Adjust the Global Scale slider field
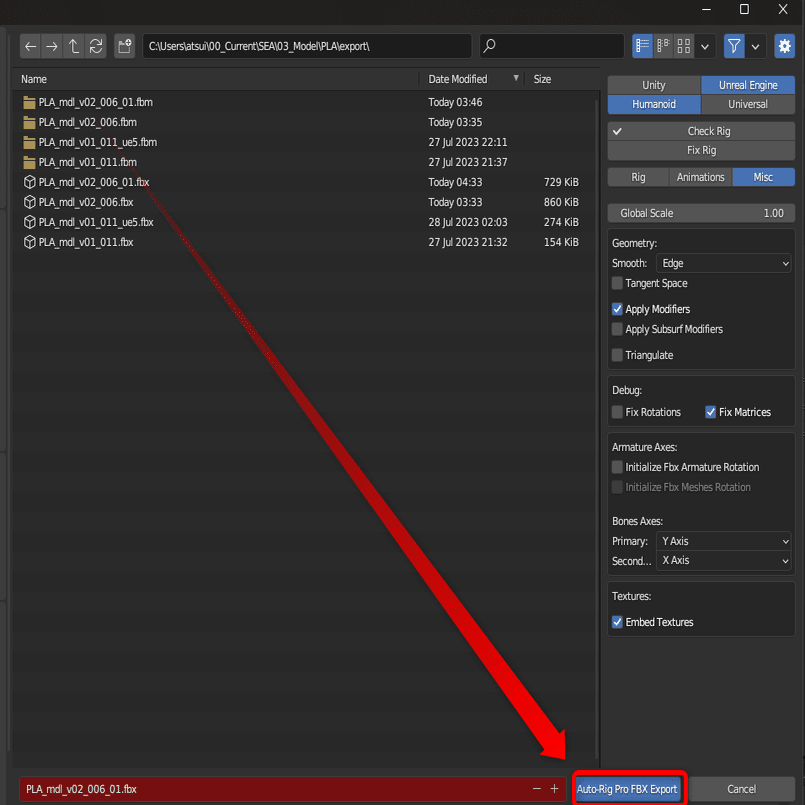Image resolution: width=805 pixels, height=805 pixels. [x=701, y=213]
